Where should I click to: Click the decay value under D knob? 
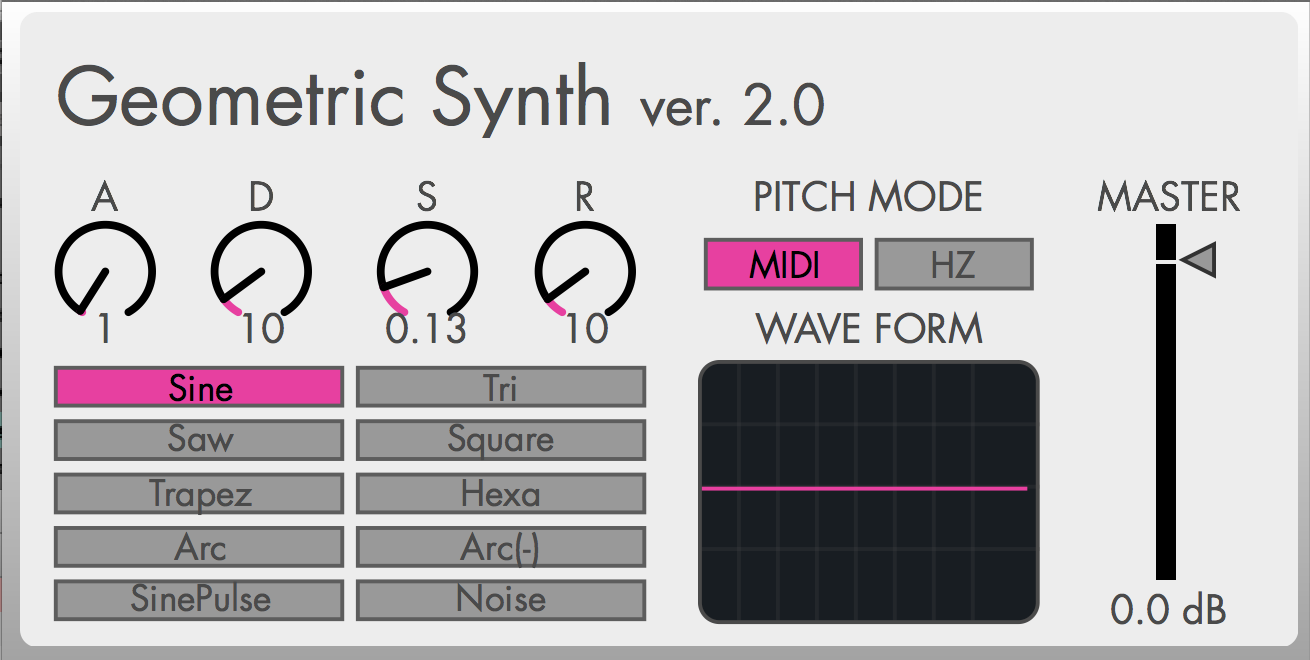click(263, 330)
